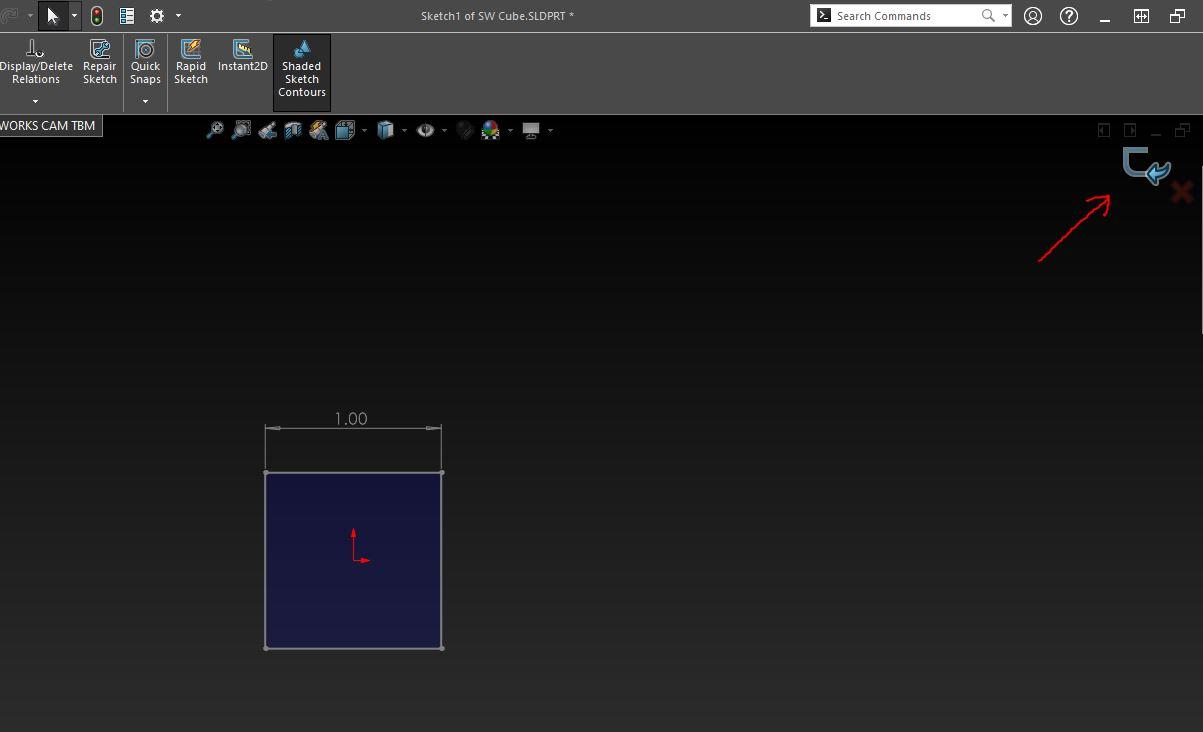The width and height of the screenshot is (1203, 732).
Task: Launch Repair Sketch tool
Action: 100,62
